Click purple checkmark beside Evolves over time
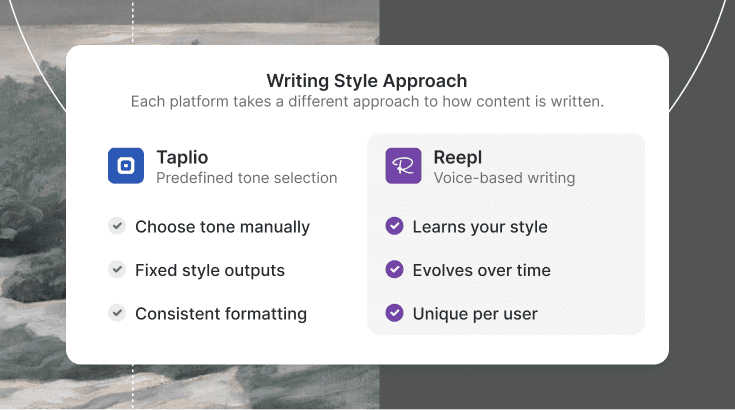Viewport: 735px width, 410px height. 394,269
